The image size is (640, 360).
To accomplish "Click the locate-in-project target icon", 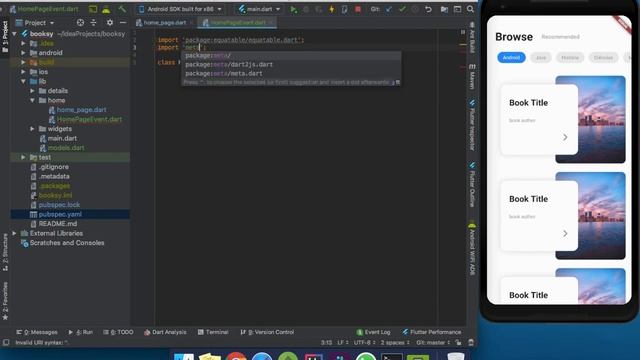I will pyautogui.click(x=80, y=23).
